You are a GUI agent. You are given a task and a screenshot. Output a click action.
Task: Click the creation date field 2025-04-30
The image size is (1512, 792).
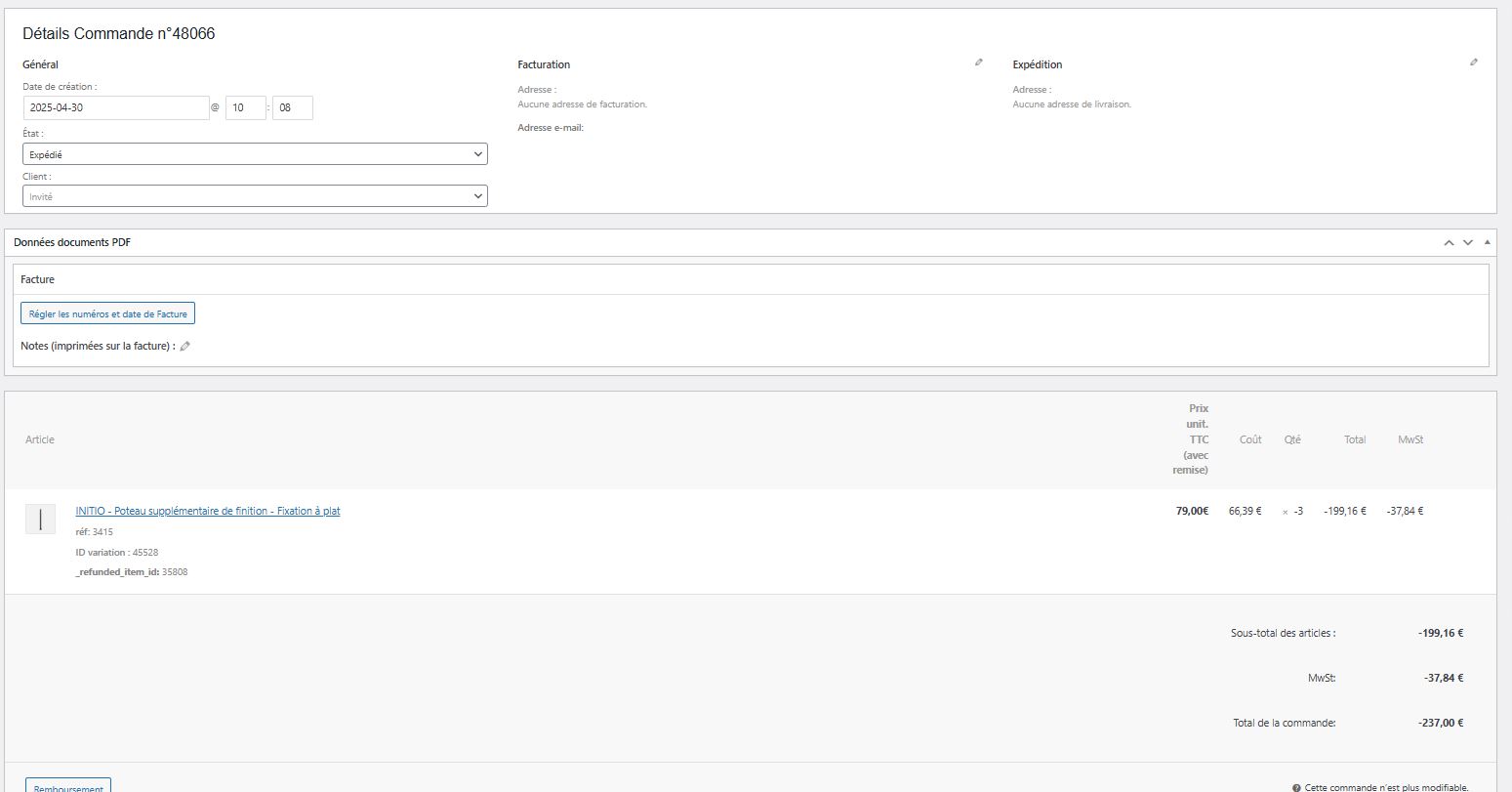point(116,107)
